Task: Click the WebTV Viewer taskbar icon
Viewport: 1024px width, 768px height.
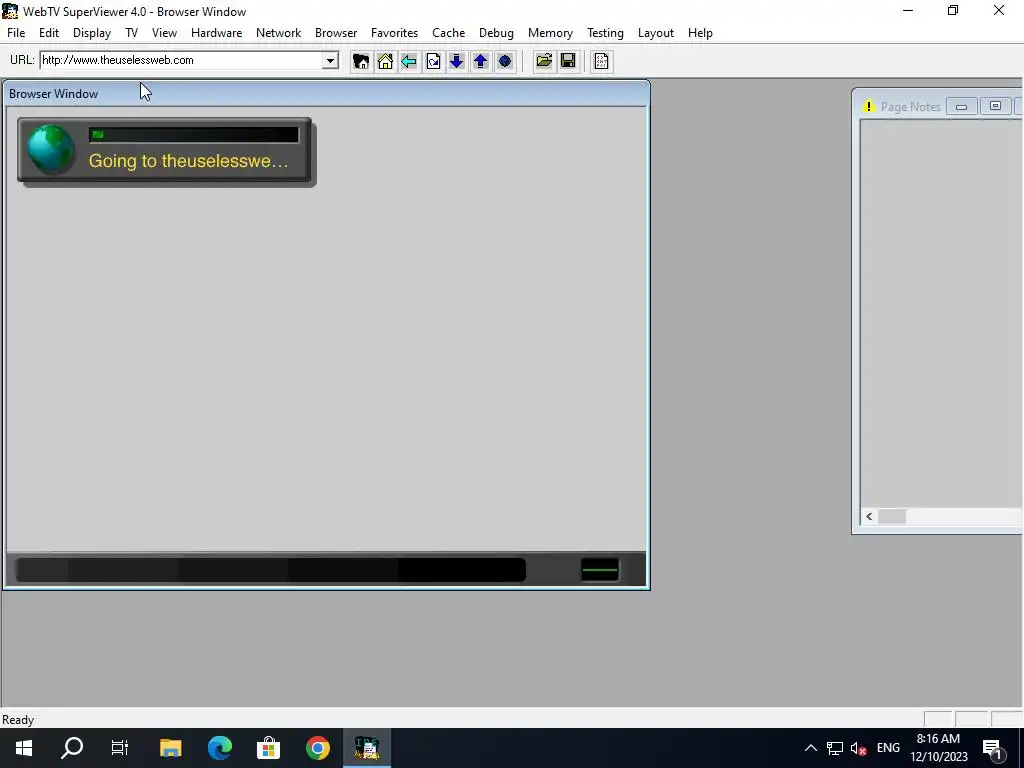Action: 367,748
